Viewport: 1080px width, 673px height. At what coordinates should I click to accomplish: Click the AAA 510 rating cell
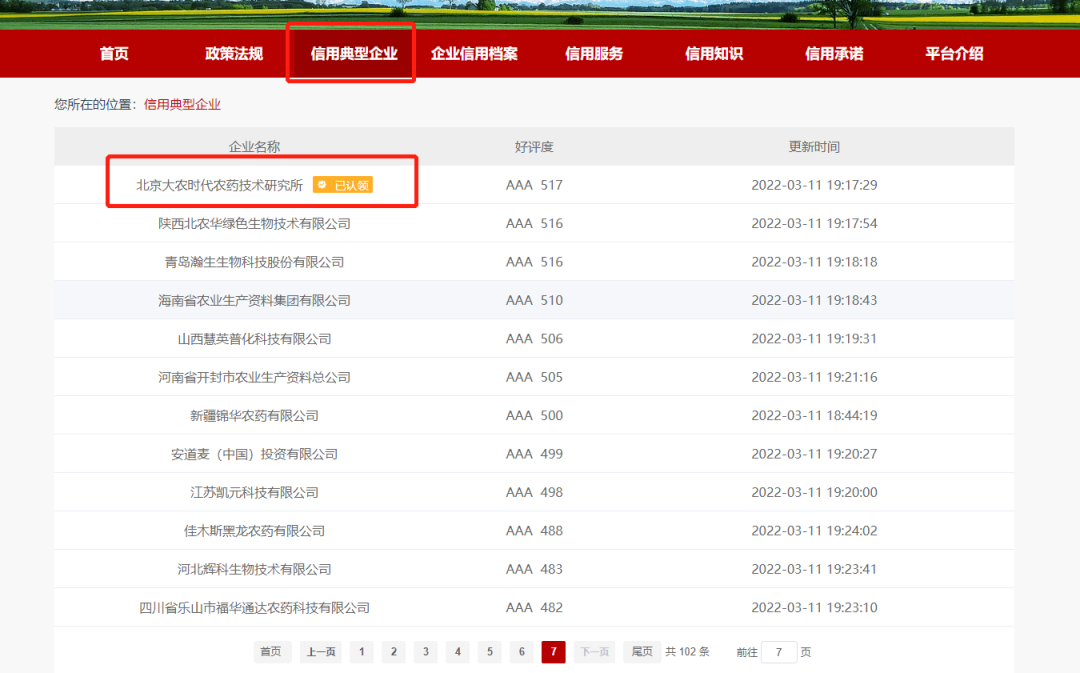pyautogui.click(x=534, y=300)
